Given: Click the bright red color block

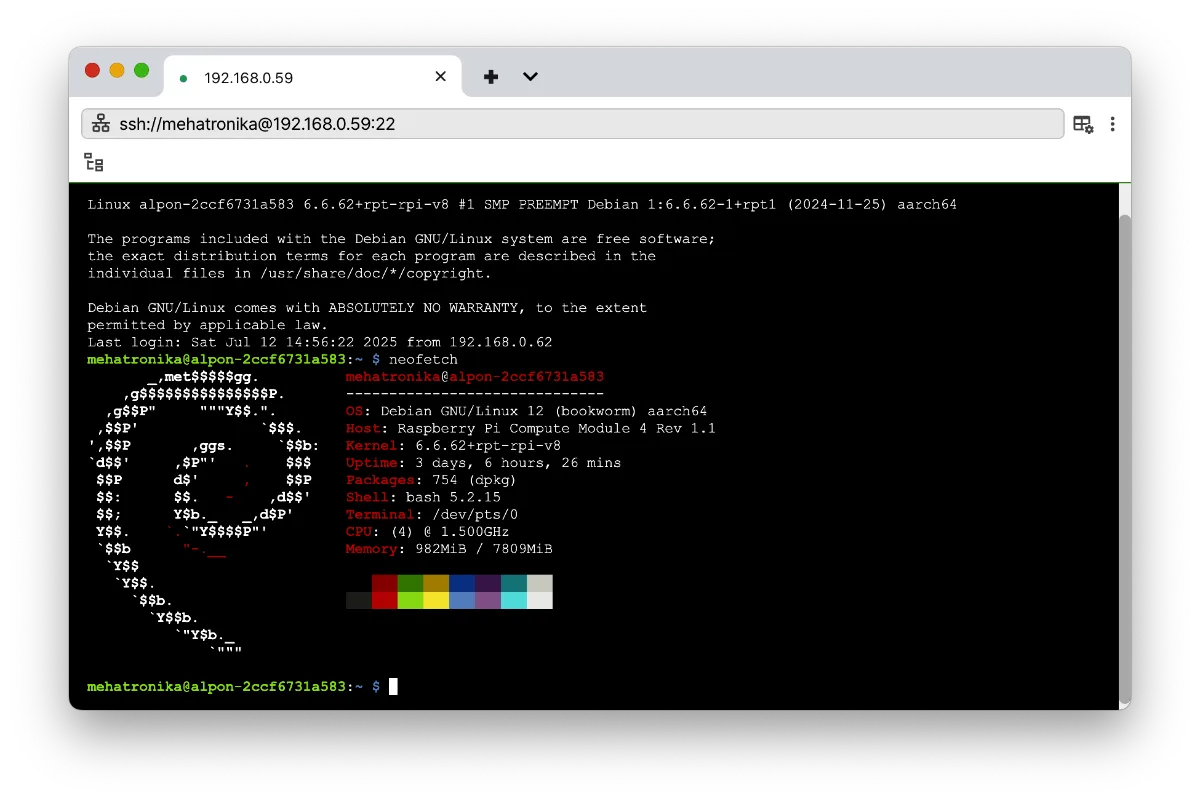Looking at the screenshot, I should tap(384, 600).
